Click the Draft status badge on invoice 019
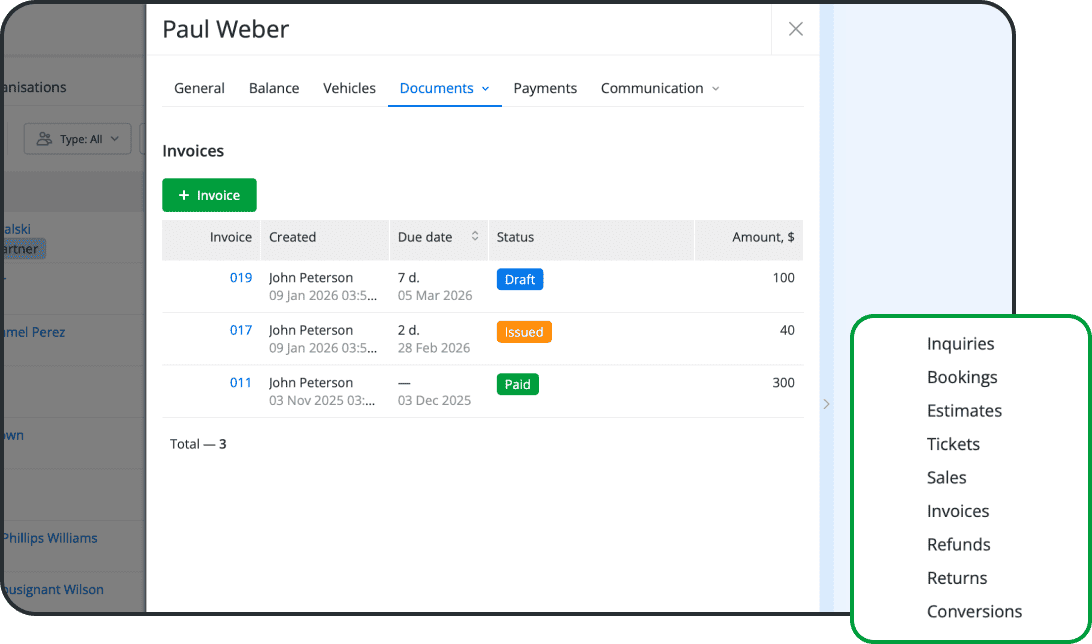Image resolution: width=1092 pixels, height=644 pixels. pos(519,279)
